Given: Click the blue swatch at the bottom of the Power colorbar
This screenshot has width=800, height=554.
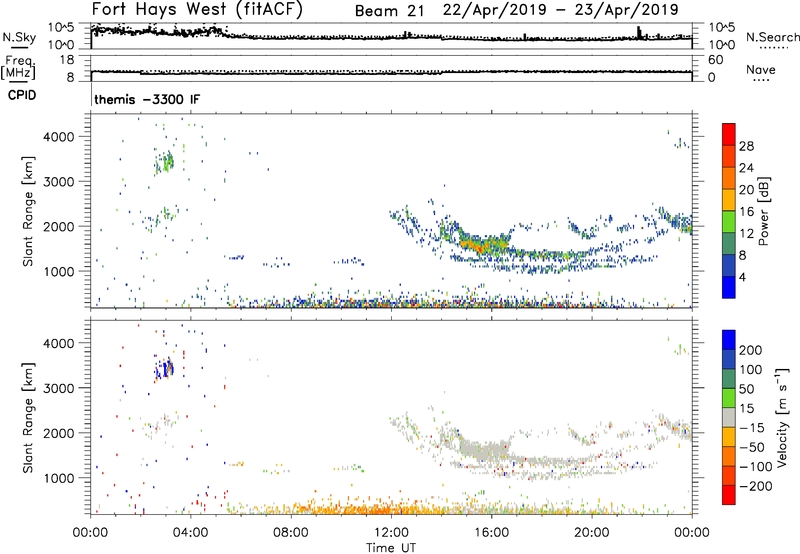Looking at the screenshot, I should coord(729,287).
